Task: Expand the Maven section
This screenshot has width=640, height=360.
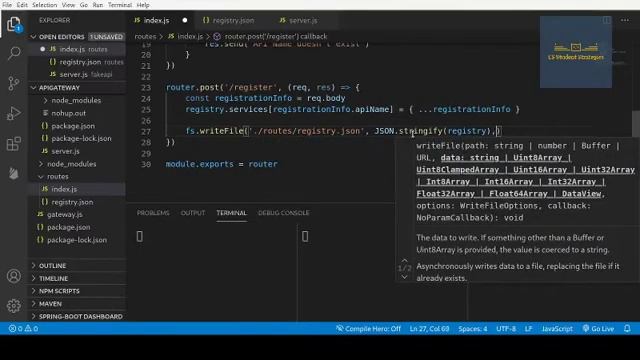Action: 77,304
